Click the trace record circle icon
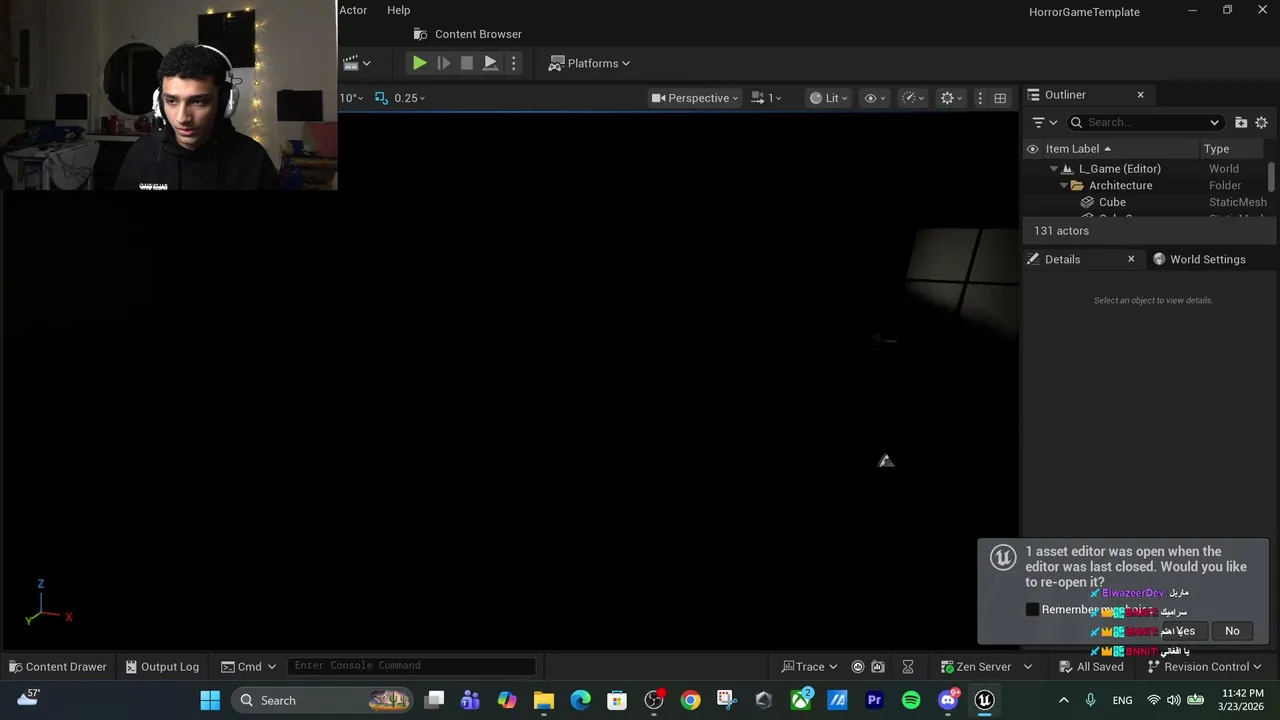Viewport: 1280px width, 720px height. click(x=857, y=667)
